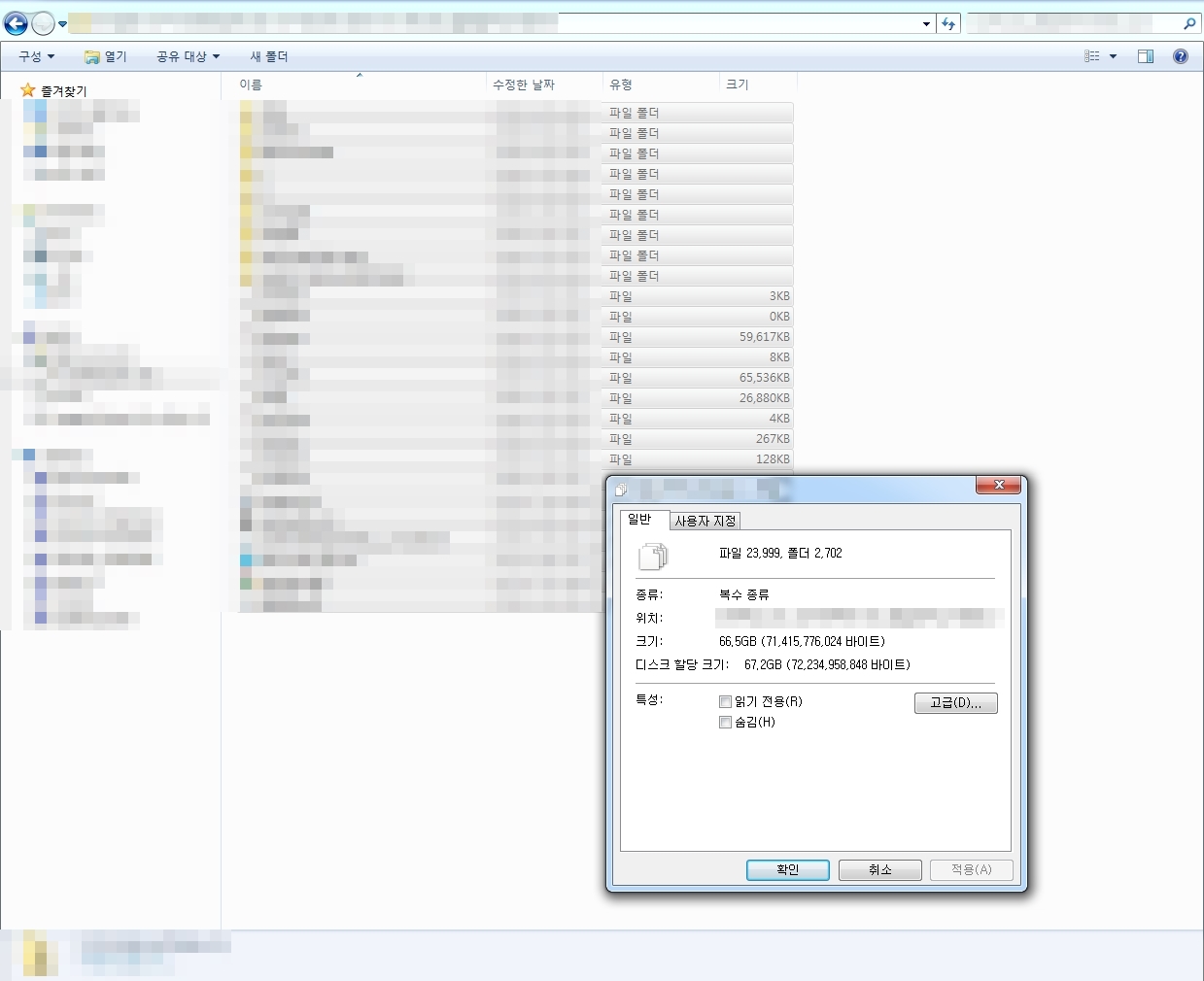This screenshot has height=981, width=1204.
Task: Click the 확인 button
Action: (788, 869)
